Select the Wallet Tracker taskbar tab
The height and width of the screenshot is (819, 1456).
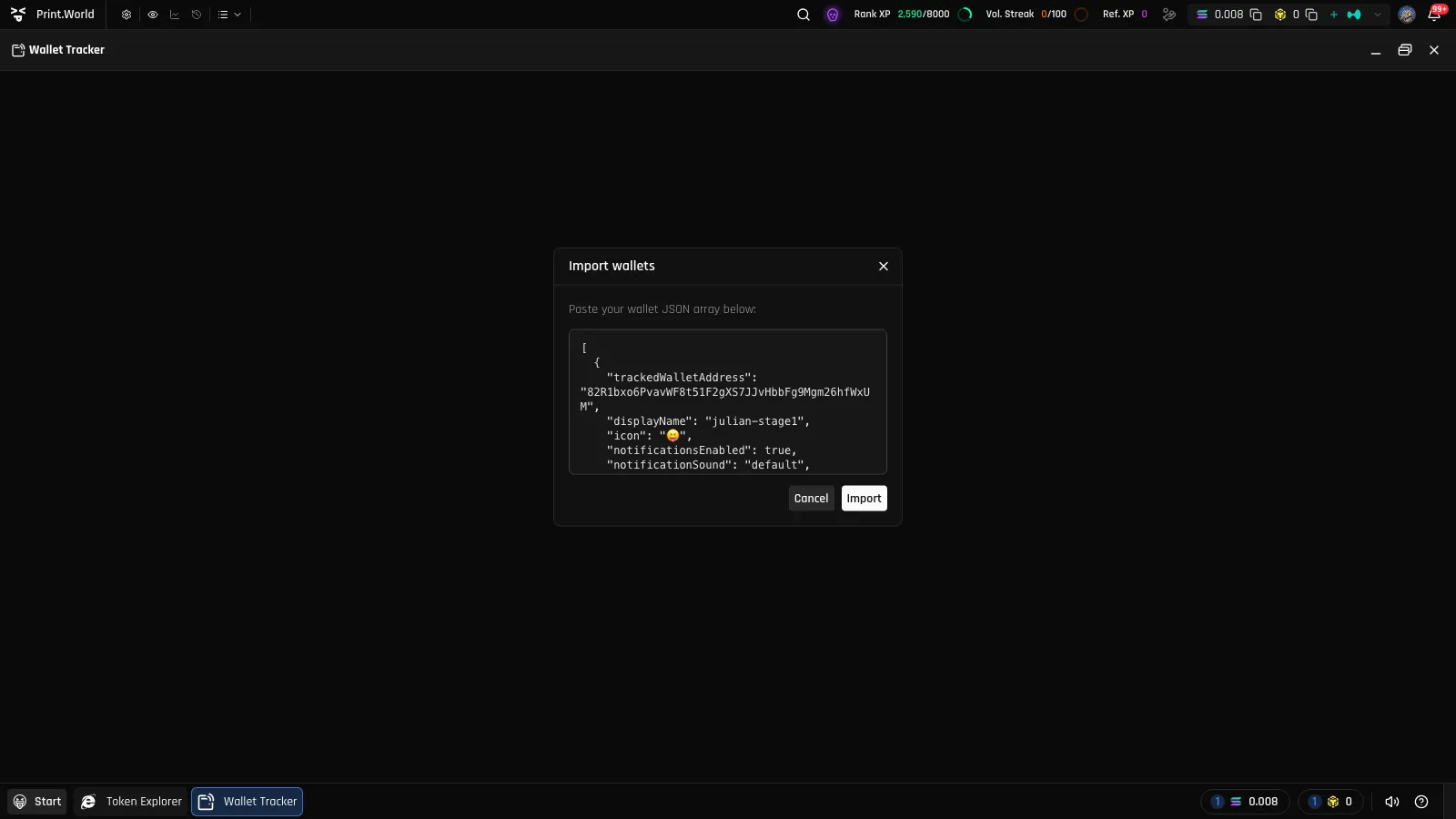[248, 802]
